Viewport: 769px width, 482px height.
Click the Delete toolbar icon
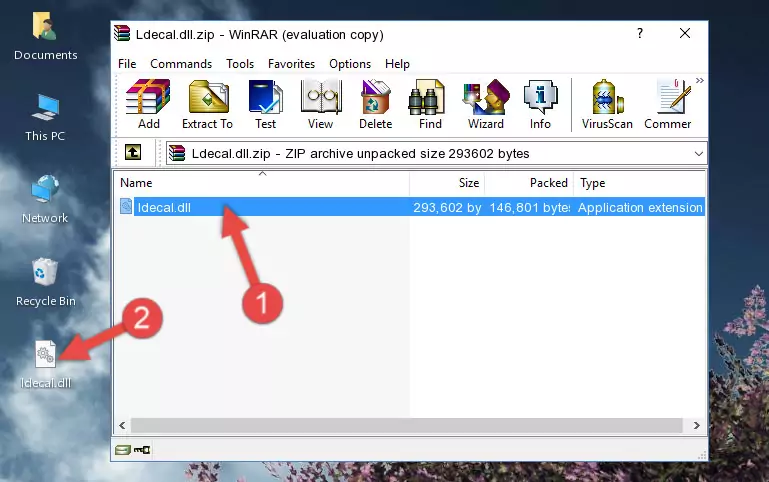click(376, 104)
